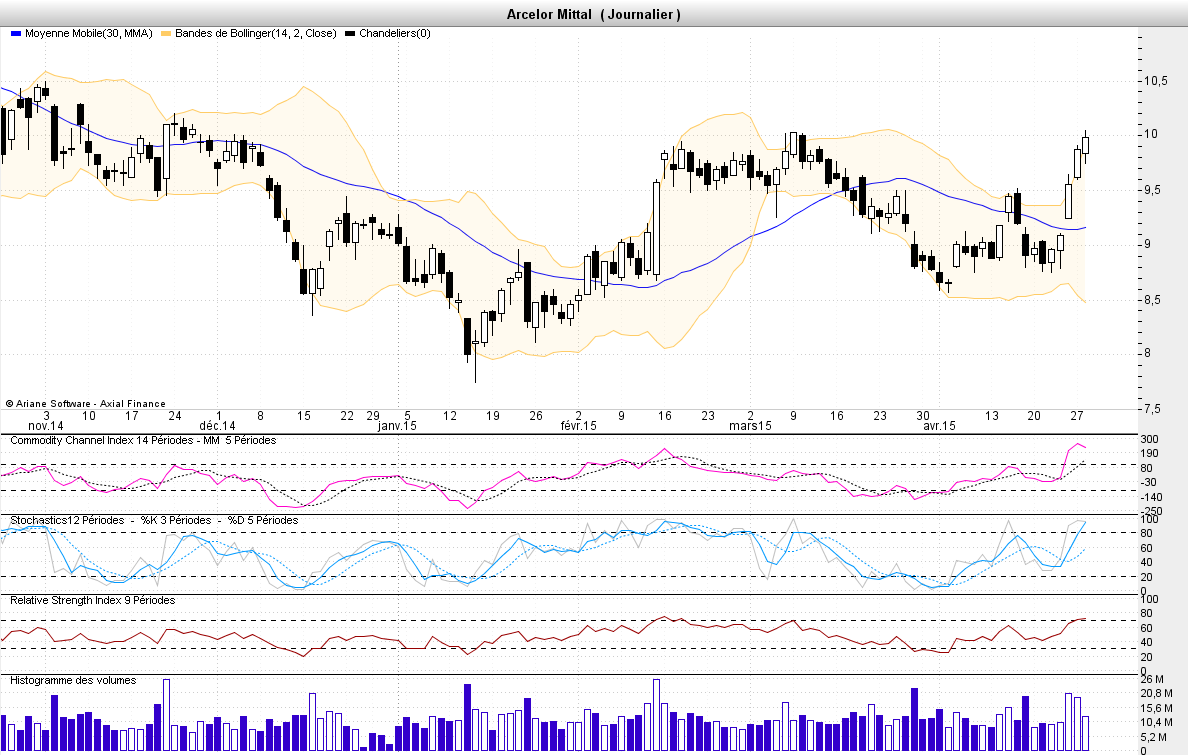The width and height of the screenshot is (1188, 755).
Task: Click the Relative Strength Index 9 Périodes heading
Action: [x=92, y=600]
